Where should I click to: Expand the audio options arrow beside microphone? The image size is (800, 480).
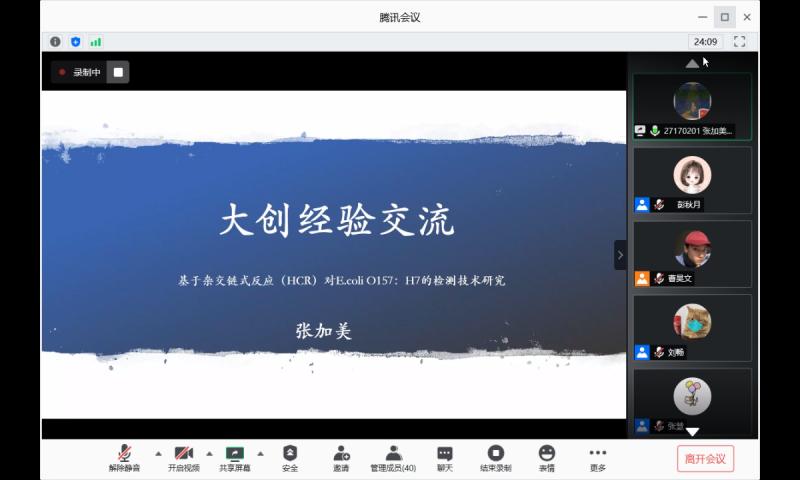tap(157, 453)
